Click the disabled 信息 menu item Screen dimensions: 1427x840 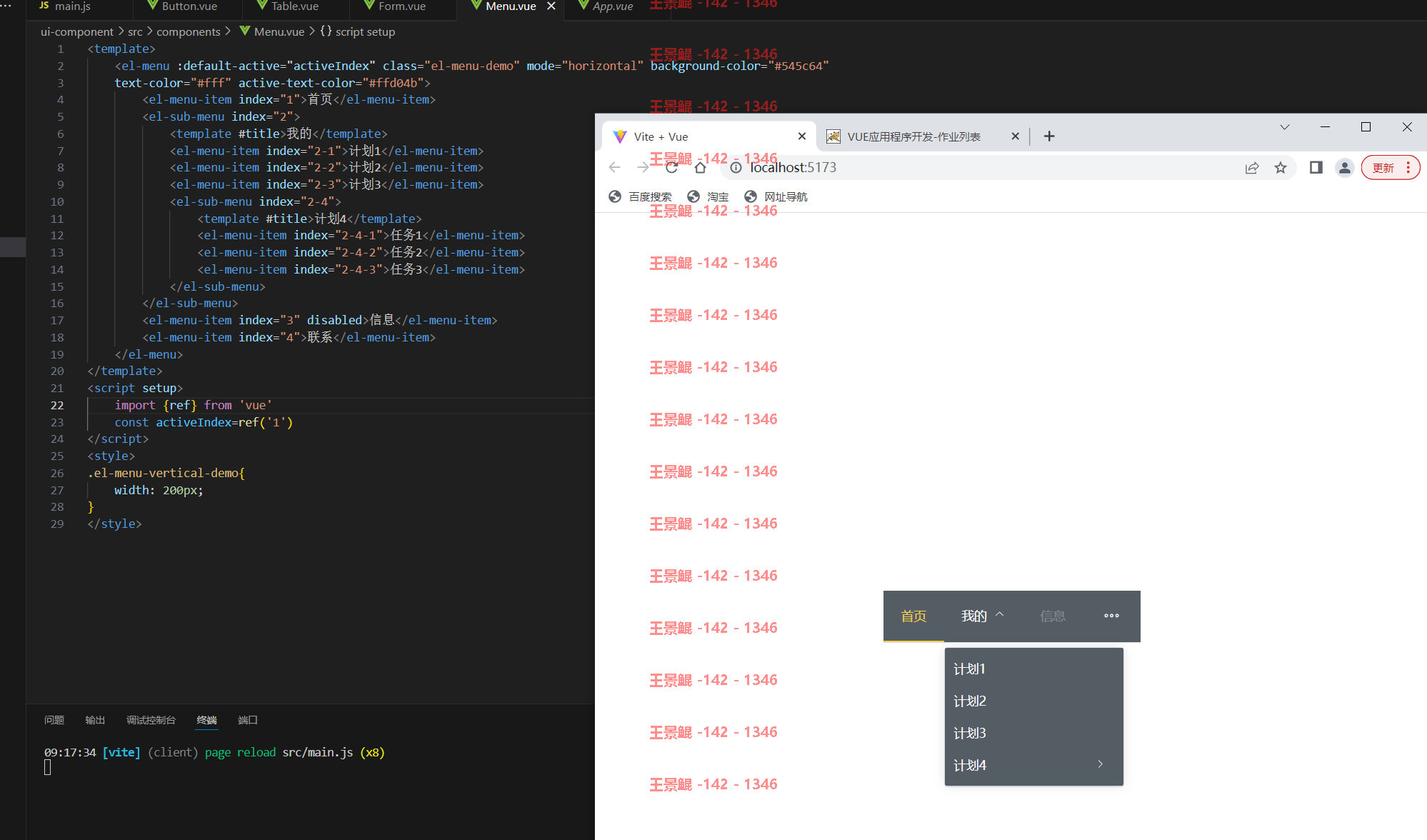1053,616
